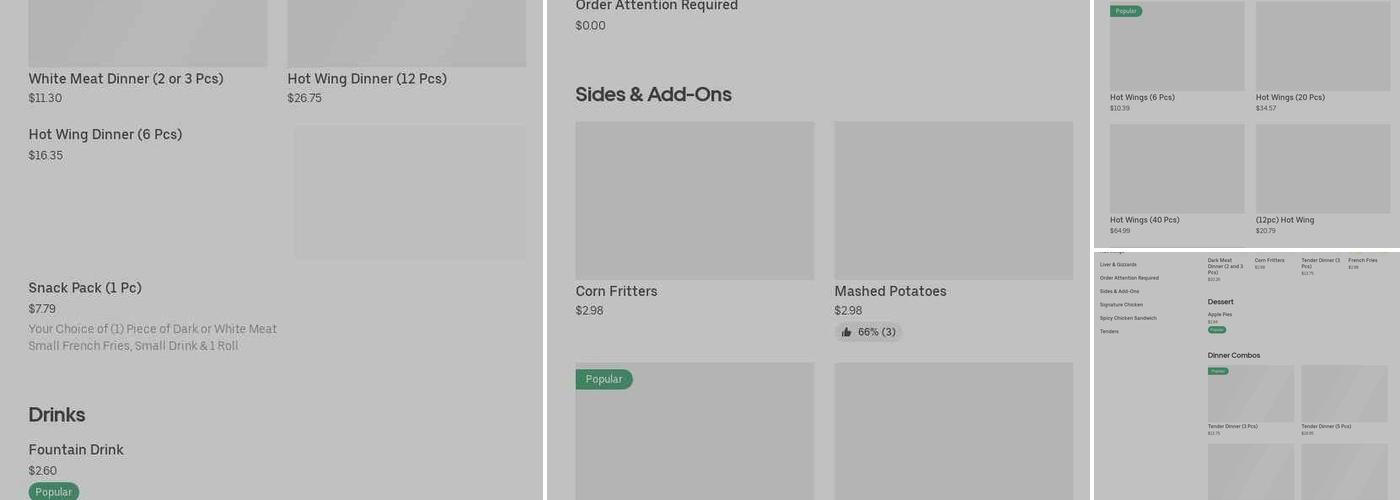Click the thumbs-up rating icon under Mashed Potatoes
Viewport: 1400px width, 500px height.
[846, 332]
